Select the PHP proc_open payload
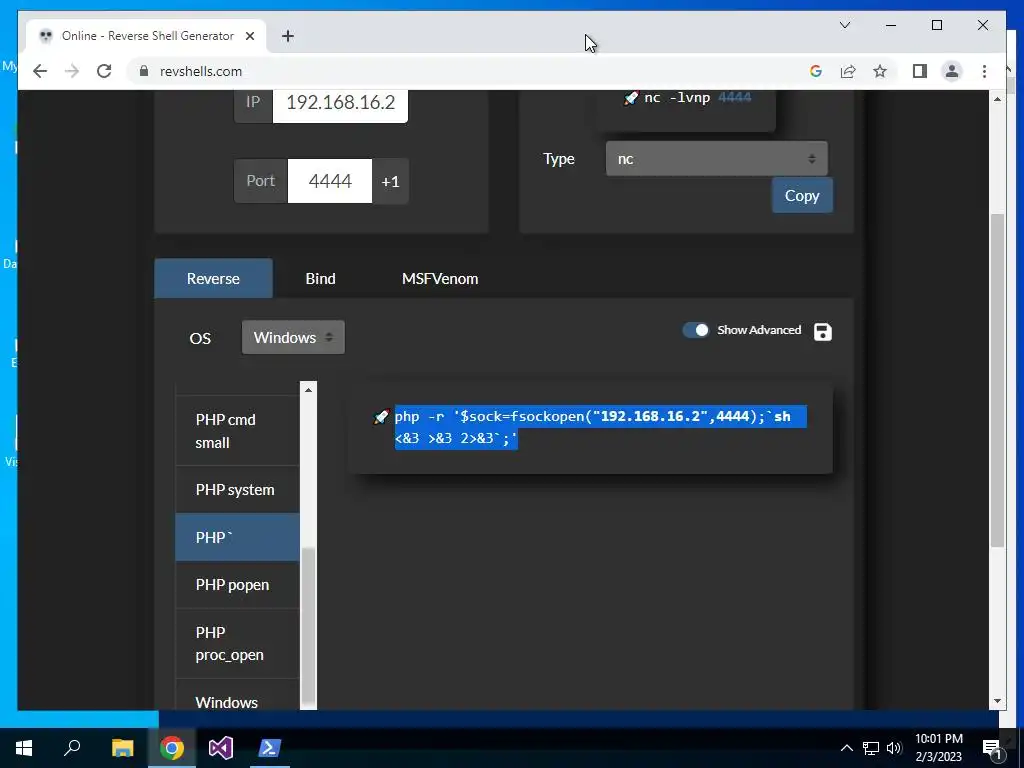Screen dimensions: 1024x768 point(238,644)
